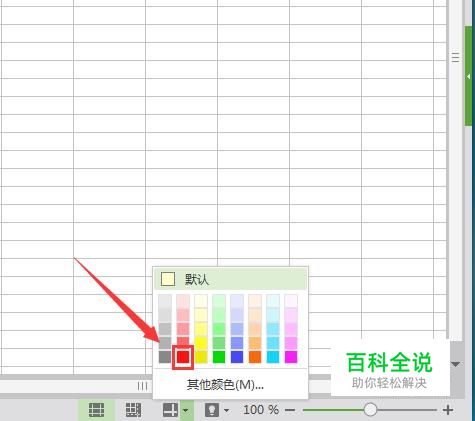Viewport: 475px width, 421px height.
Task: Pick the lightest magenta top swatch
Action: pyautogui.click(x=291, y=301)
